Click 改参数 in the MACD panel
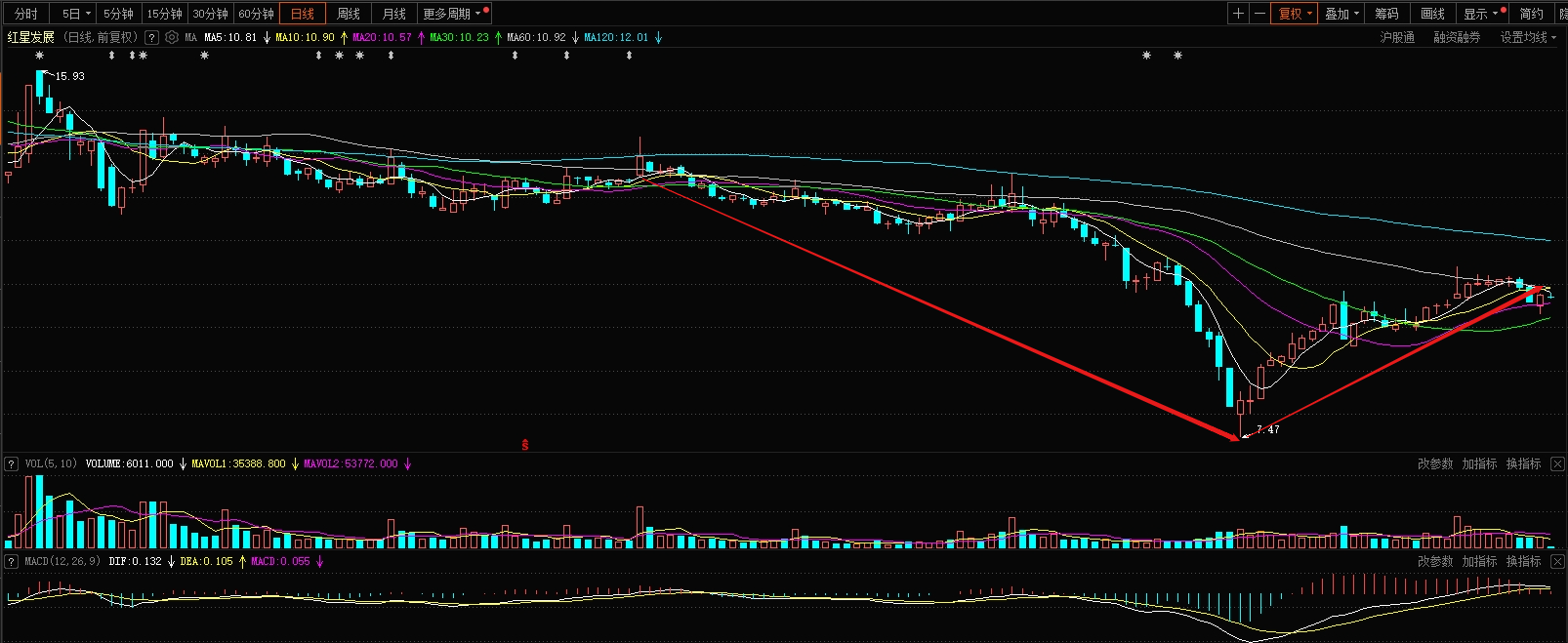This screenshot has height=643, width=1568. click(1435, 561)
